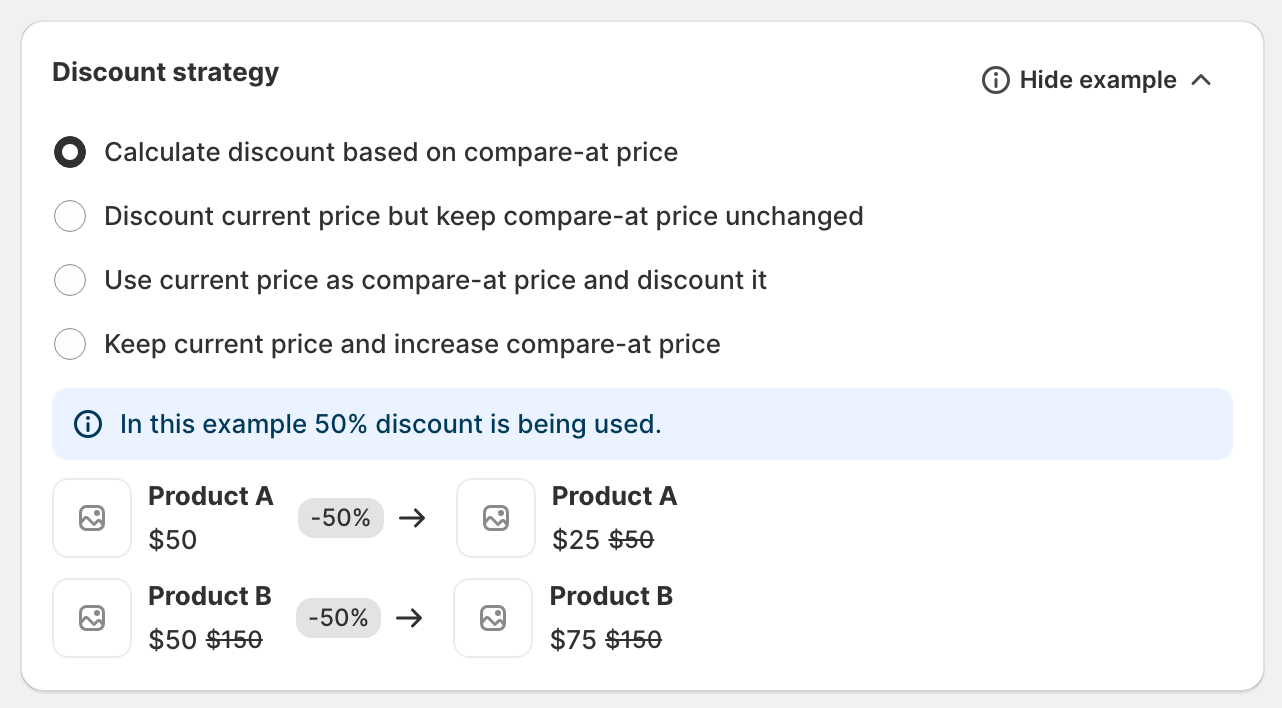The image size is (1282, 708).
Task: Choose Use current price as compare-at price
Action: click(x=70, y=280)
